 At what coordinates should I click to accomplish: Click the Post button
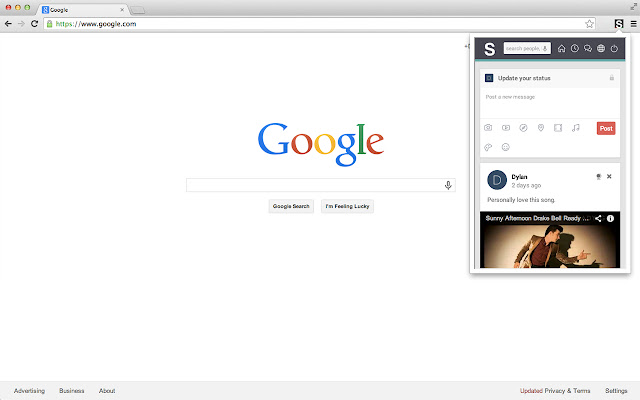tap(606, 128)
